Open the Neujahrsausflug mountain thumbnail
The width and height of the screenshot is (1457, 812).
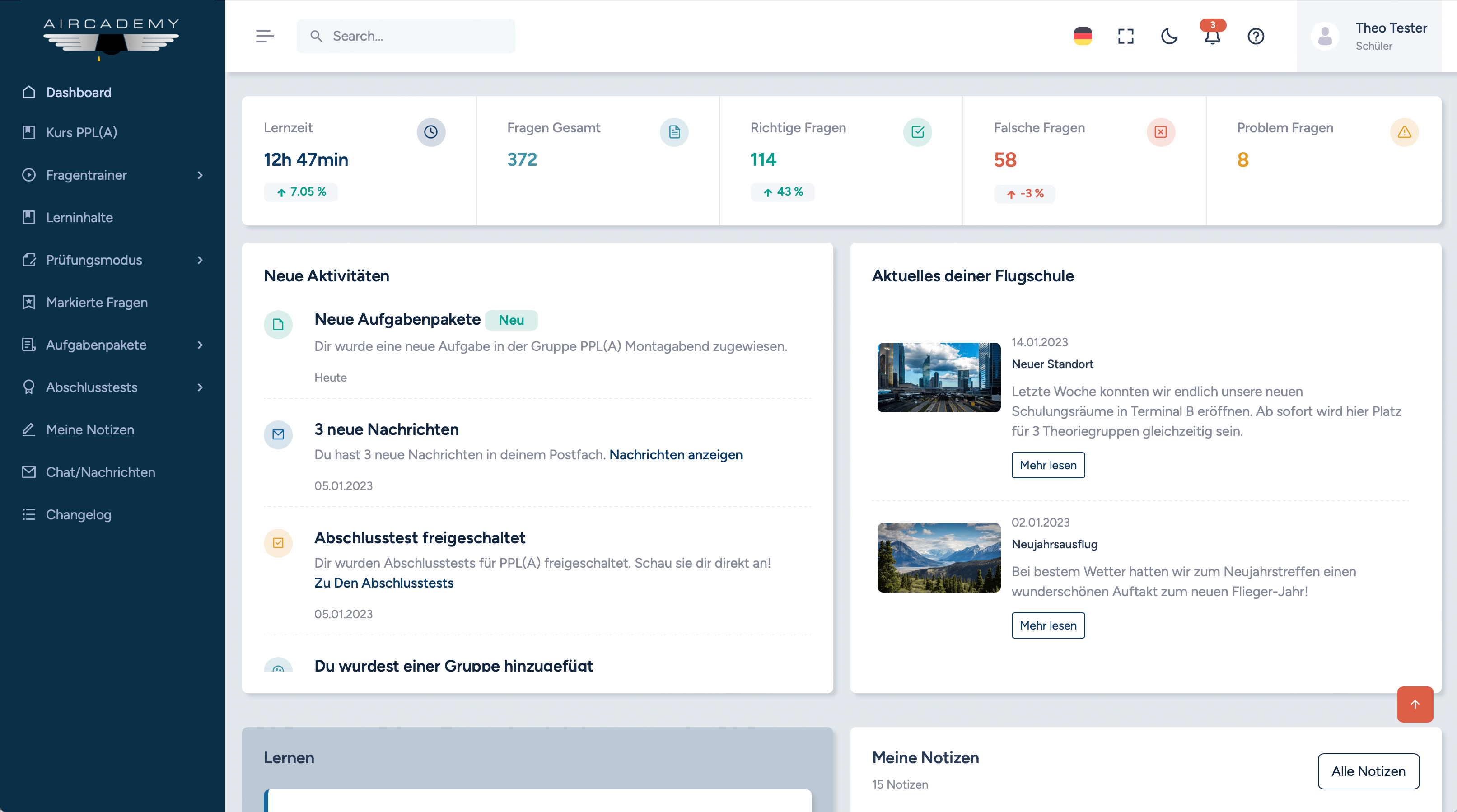939,557
